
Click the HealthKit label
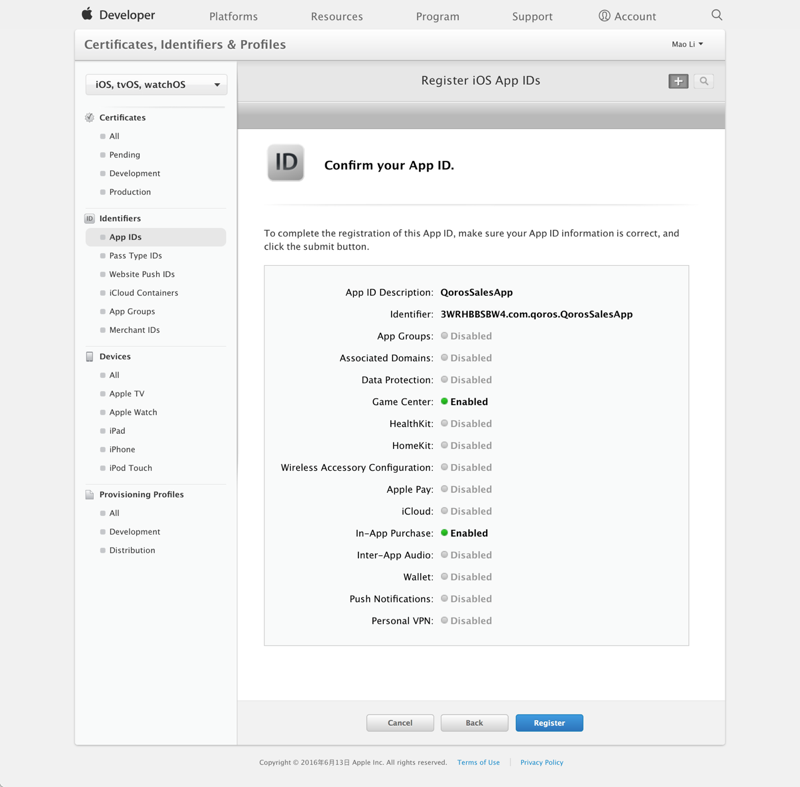click(x=411, y=423)
